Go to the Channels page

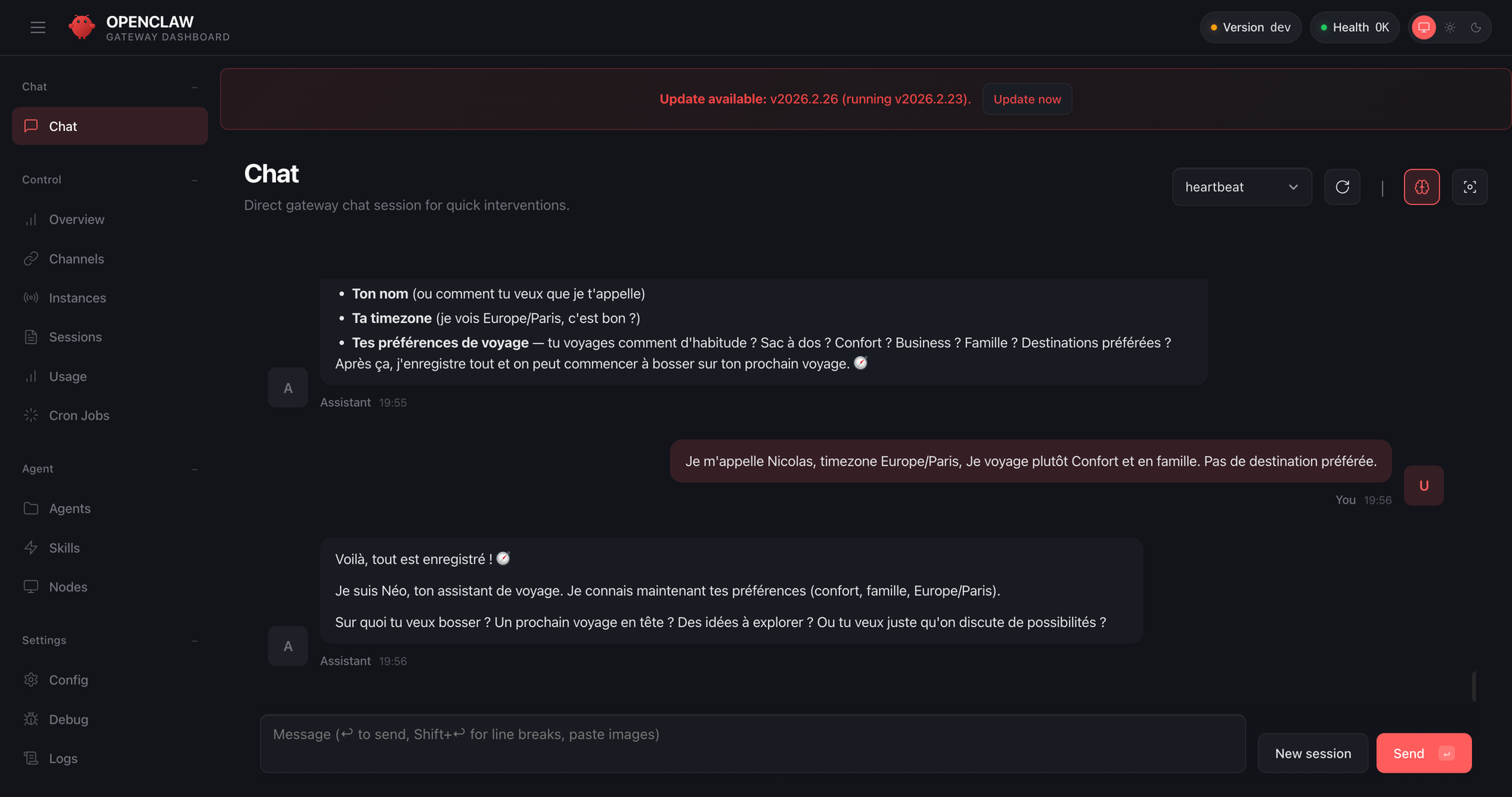pyautogui.click(x=76, y=259)
